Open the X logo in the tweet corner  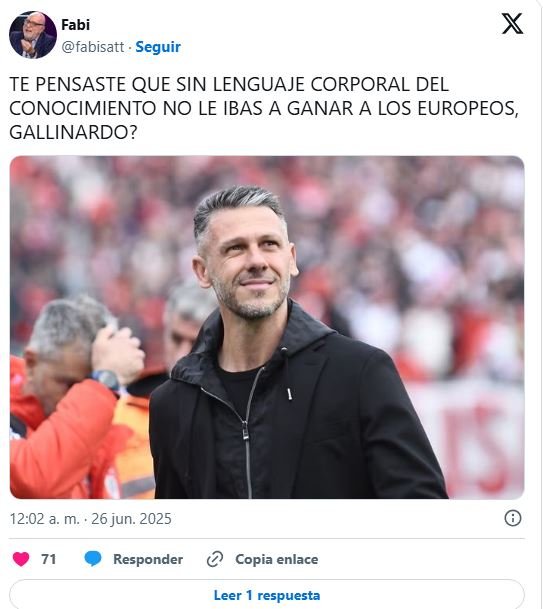[x=512, y=24]
